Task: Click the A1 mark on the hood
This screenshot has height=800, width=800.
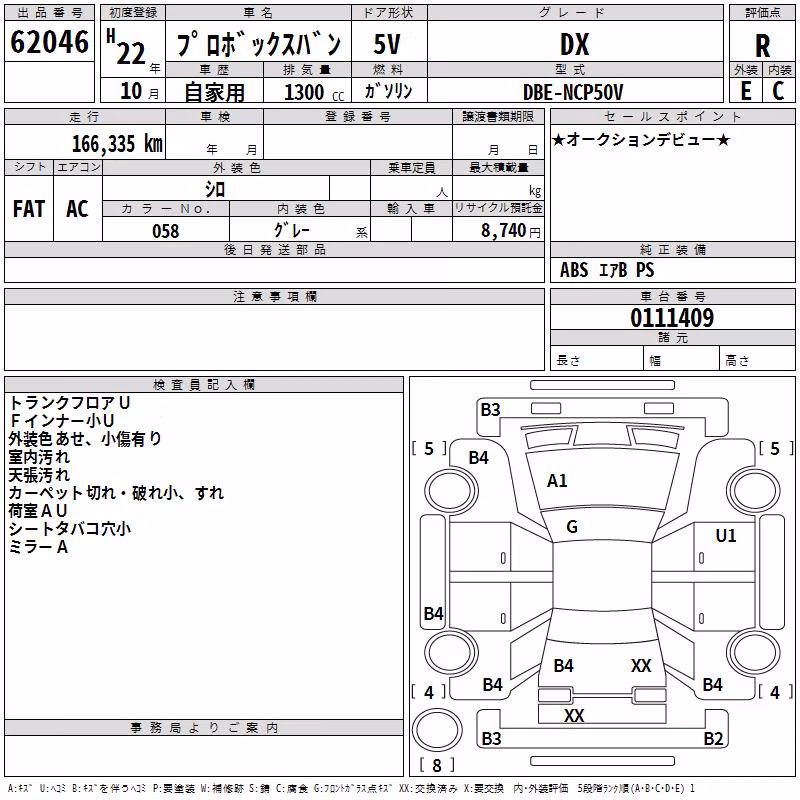Action: tap(557, 481)
